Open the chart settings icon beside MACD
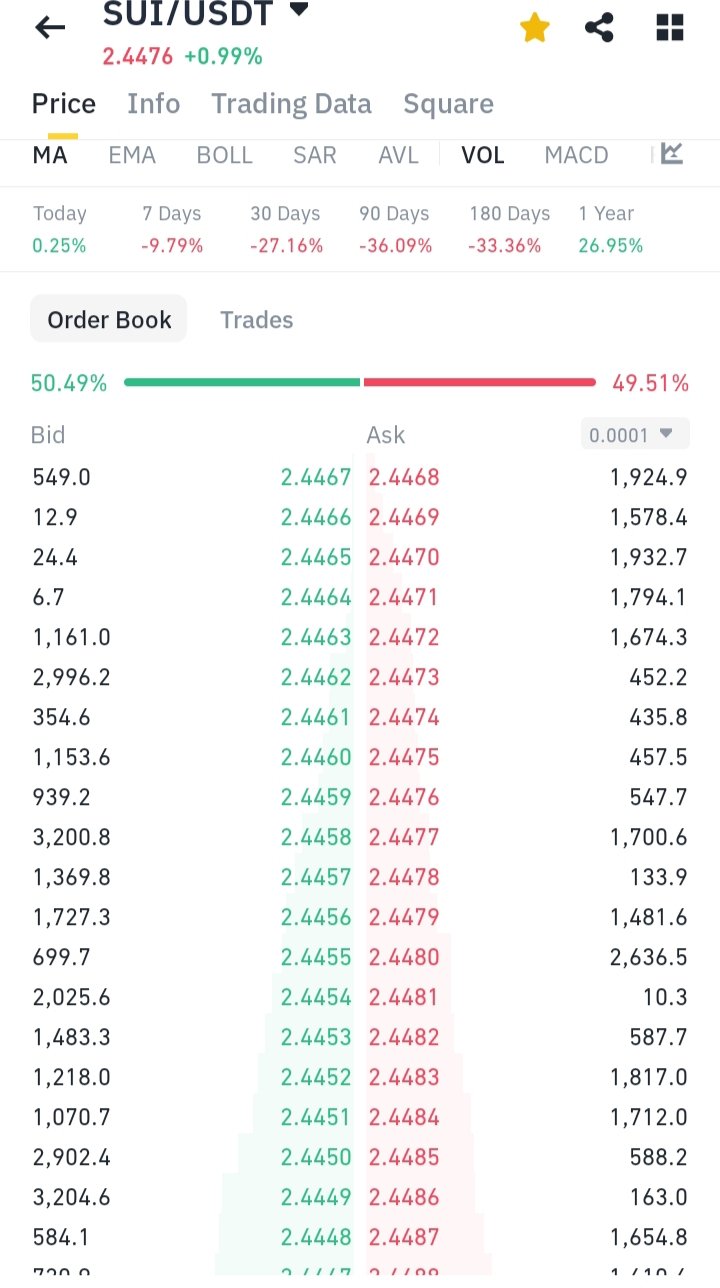Screen dimensions: 720x1288 672,154
